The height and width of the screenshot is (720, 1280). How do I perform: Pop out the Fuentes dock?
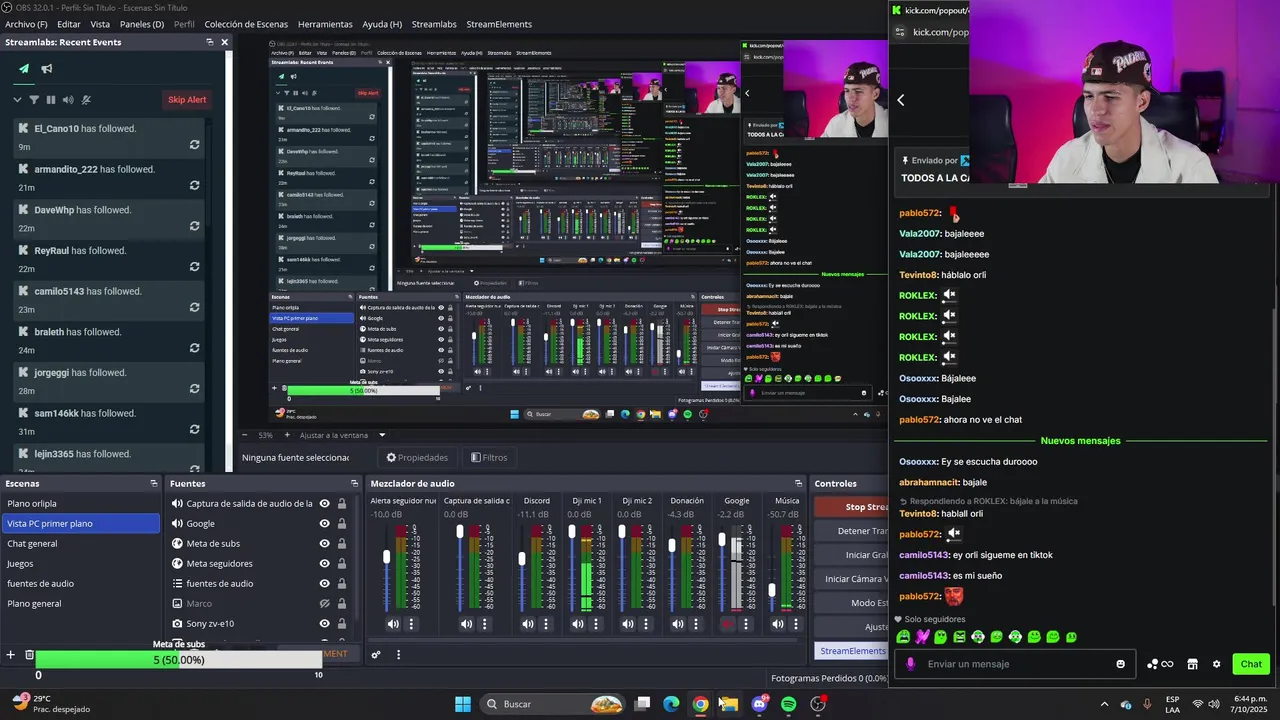pos(354,483)
